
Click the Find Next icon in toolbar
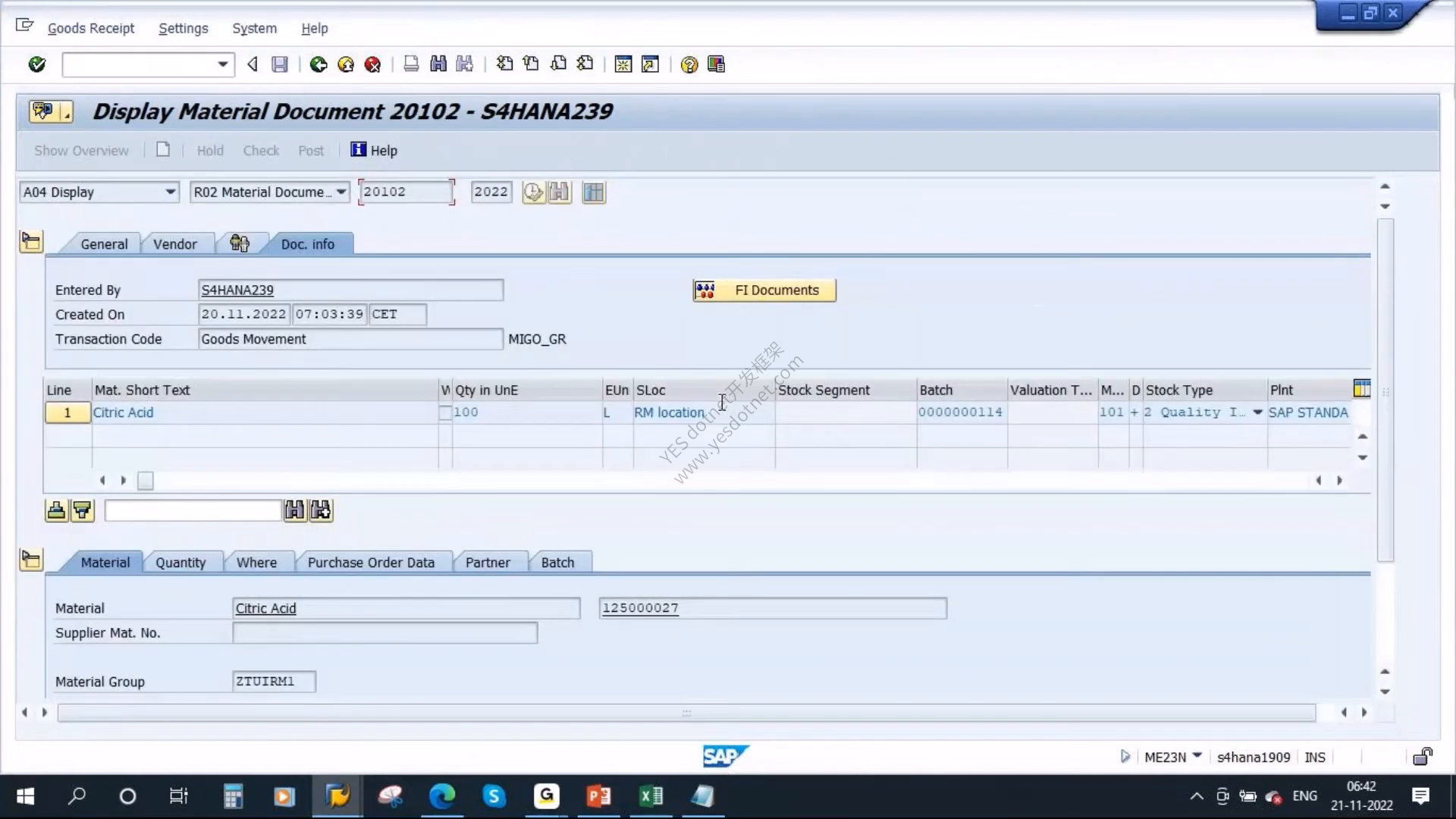465,64
